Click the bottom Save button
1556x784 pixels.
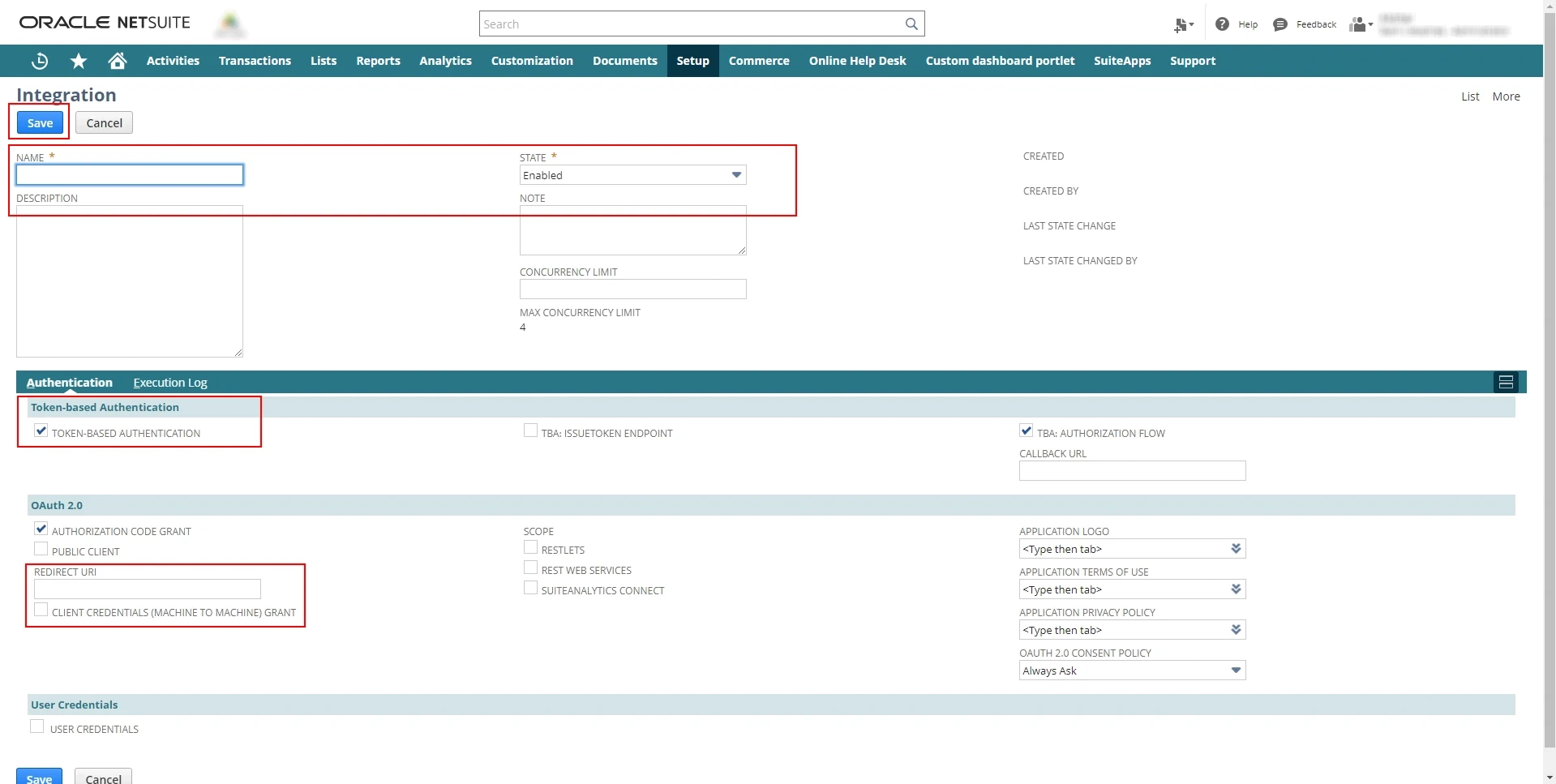(39, 777)
